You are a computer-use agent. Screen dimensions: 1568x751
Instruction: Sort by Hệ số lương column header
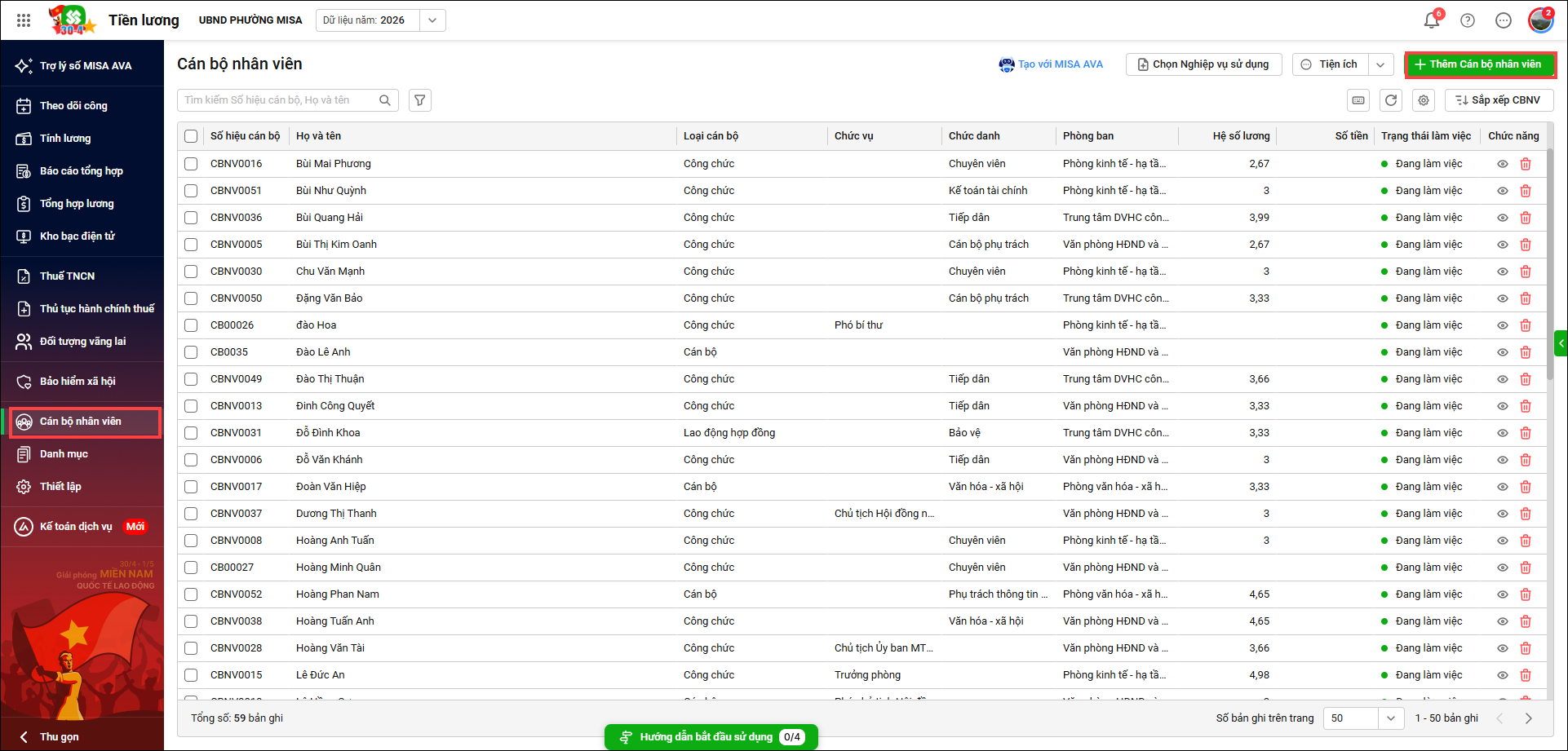1241,136
